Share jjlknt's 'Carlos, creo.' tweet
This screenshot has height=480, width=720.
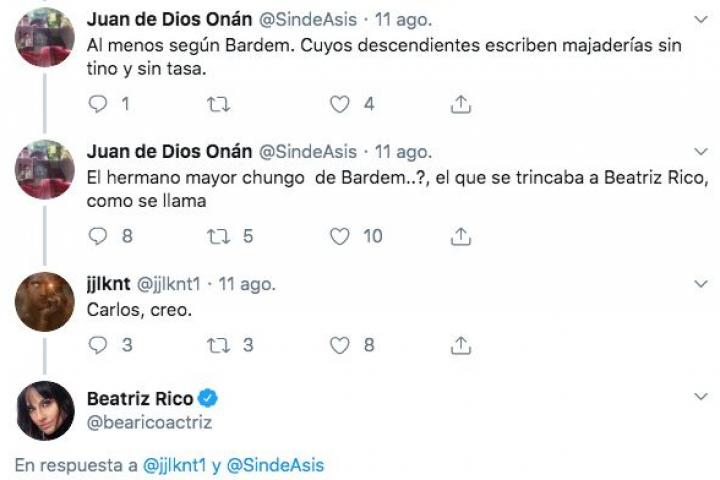coord(461,345)
